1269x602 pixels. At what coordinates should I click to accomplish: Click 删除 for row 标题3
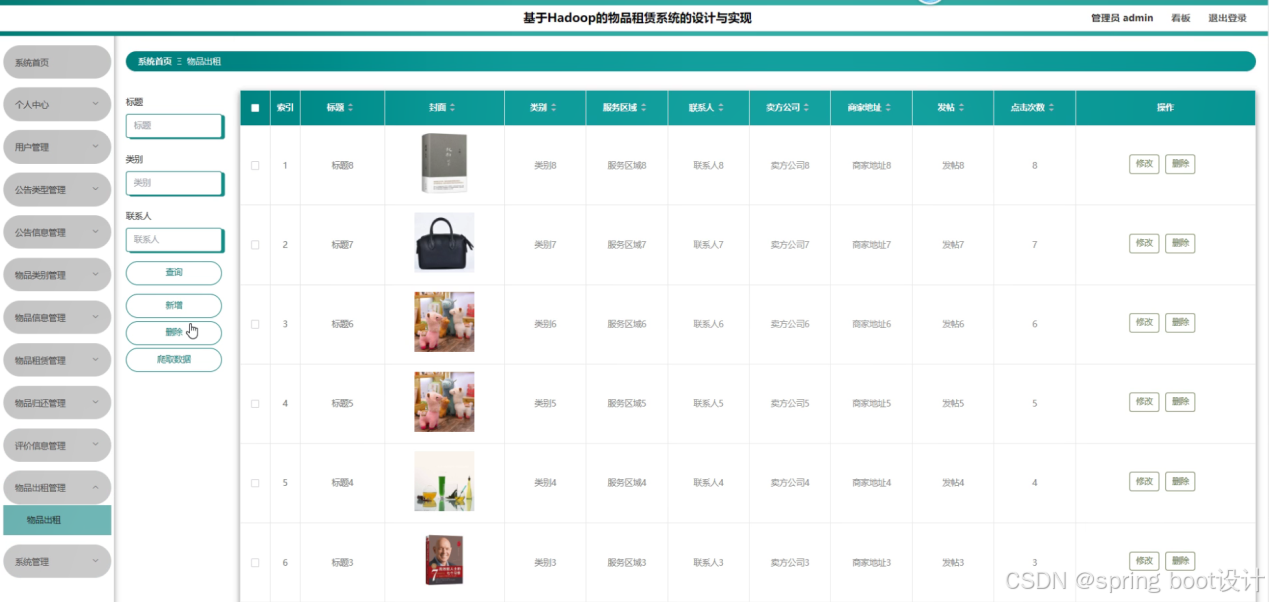(1180, 561)
